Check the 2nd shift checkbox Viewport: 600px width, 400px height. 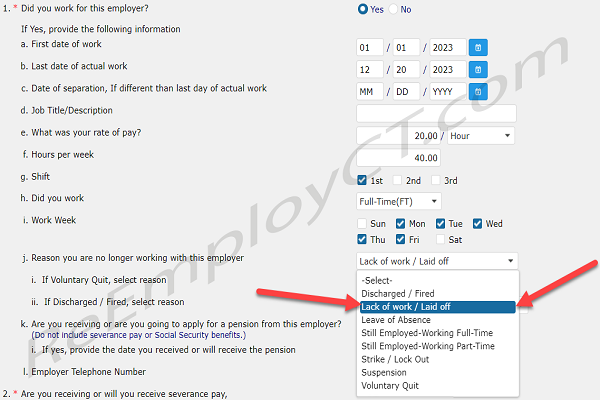click(x=399, y=180)
